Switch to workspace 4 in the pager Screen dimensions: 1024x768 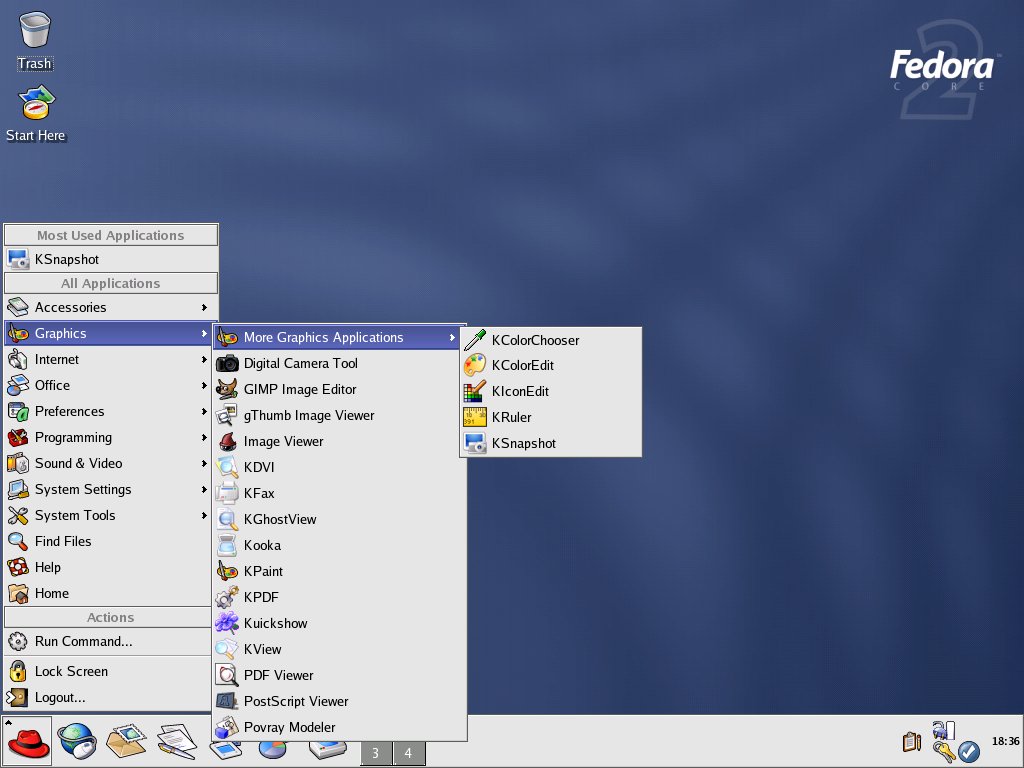[x=408, y=753]
